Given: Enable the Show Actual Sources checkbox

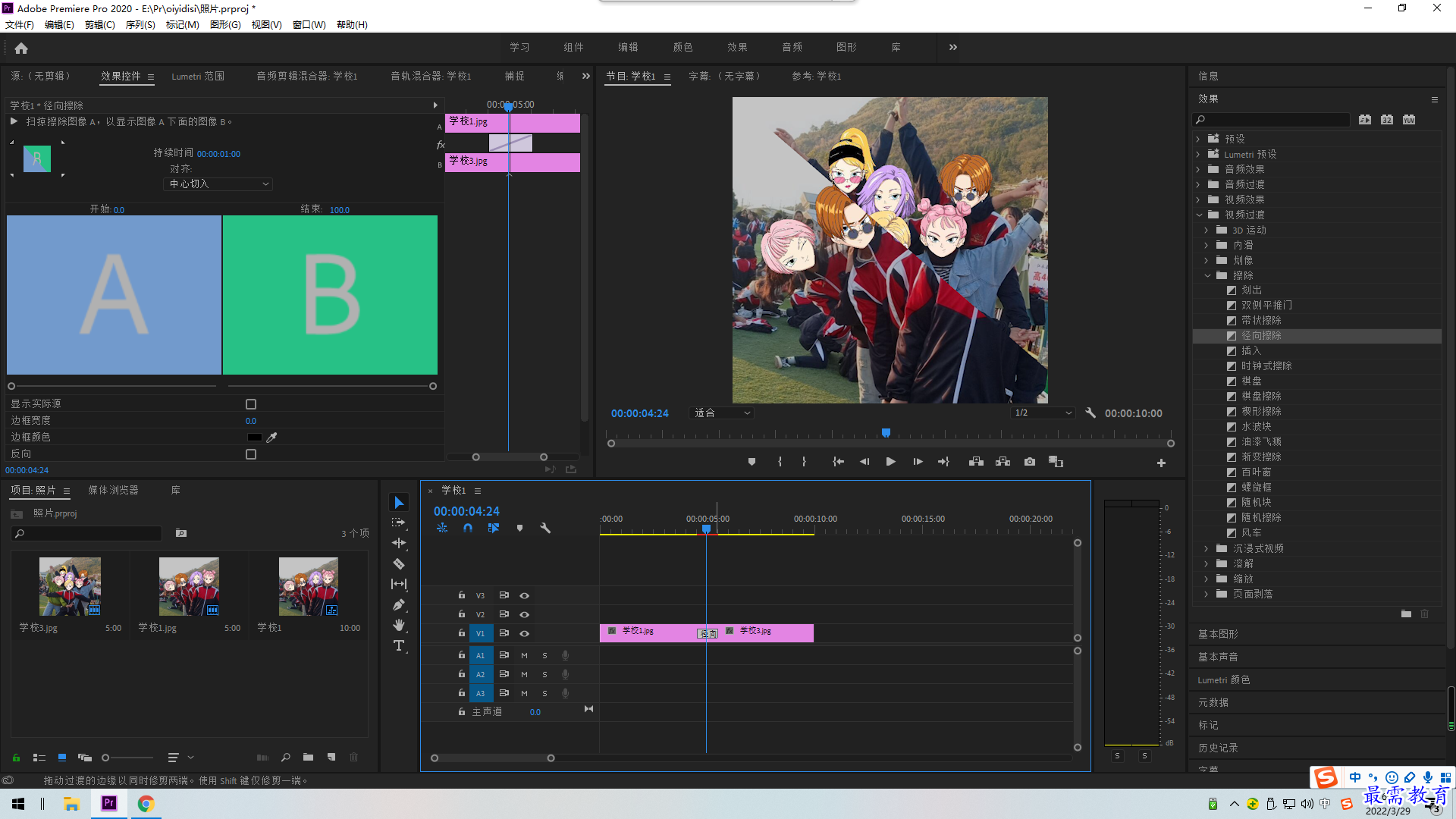Looking at the screenshot, I should click(251, 404).
